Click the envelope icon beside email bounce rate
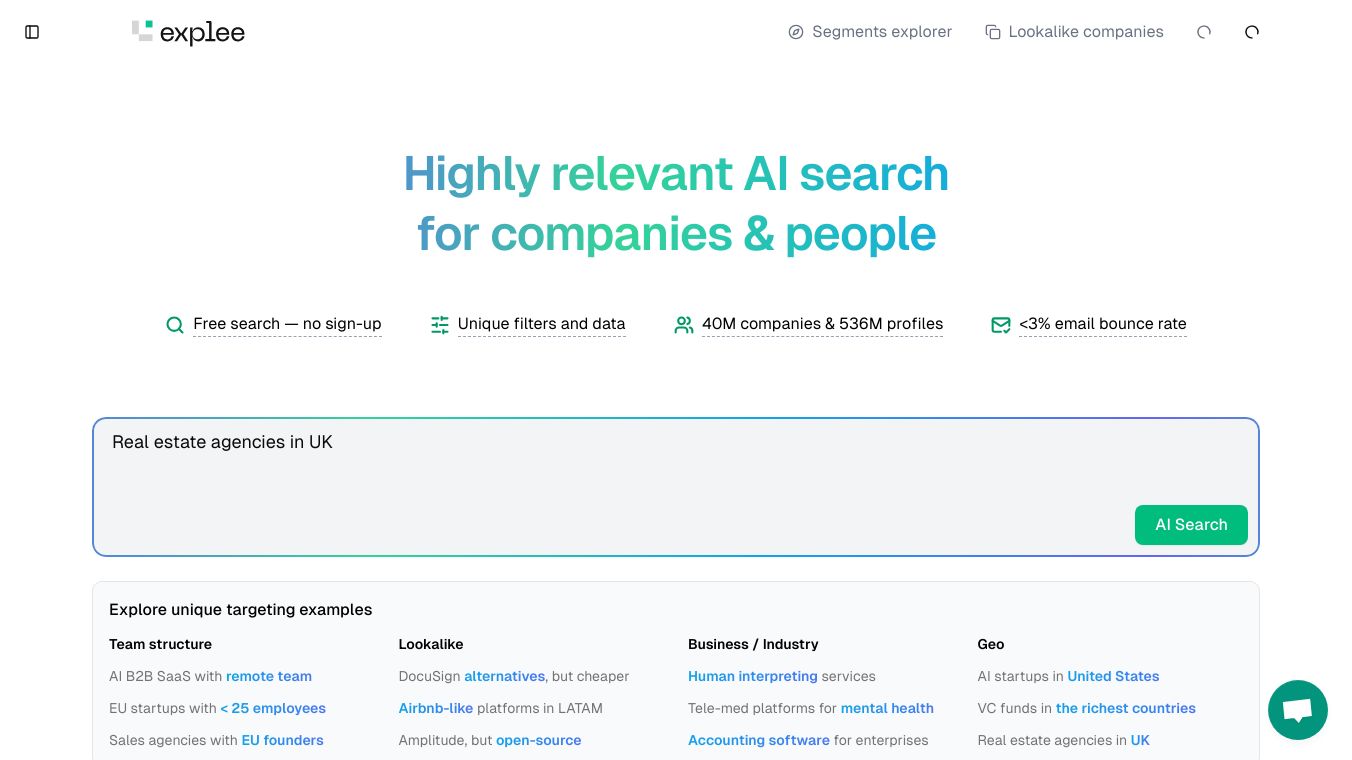This screenshot has width=1352, height=760. click(x=1001, y=325)
